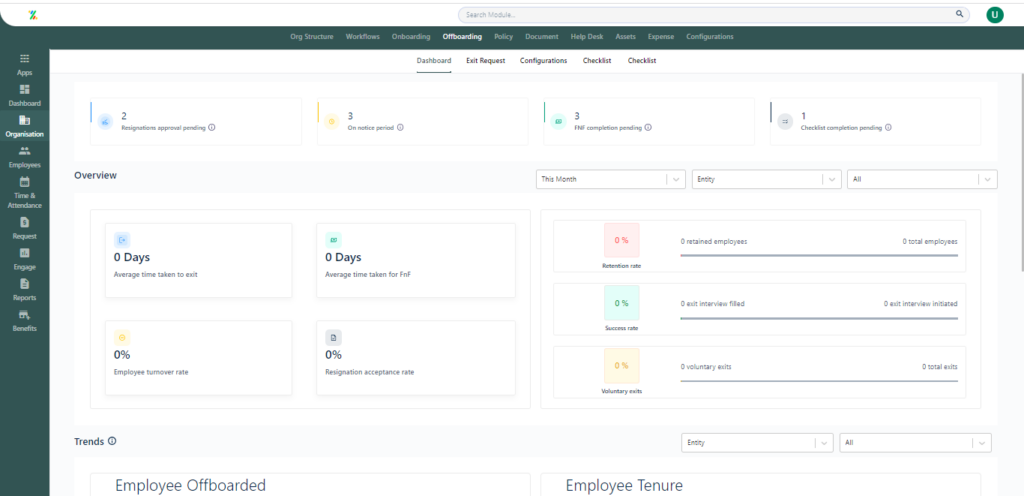Open Time & Attendance calendar icon
Viewport: 1024px width, 496px height.
pos(24,181)
